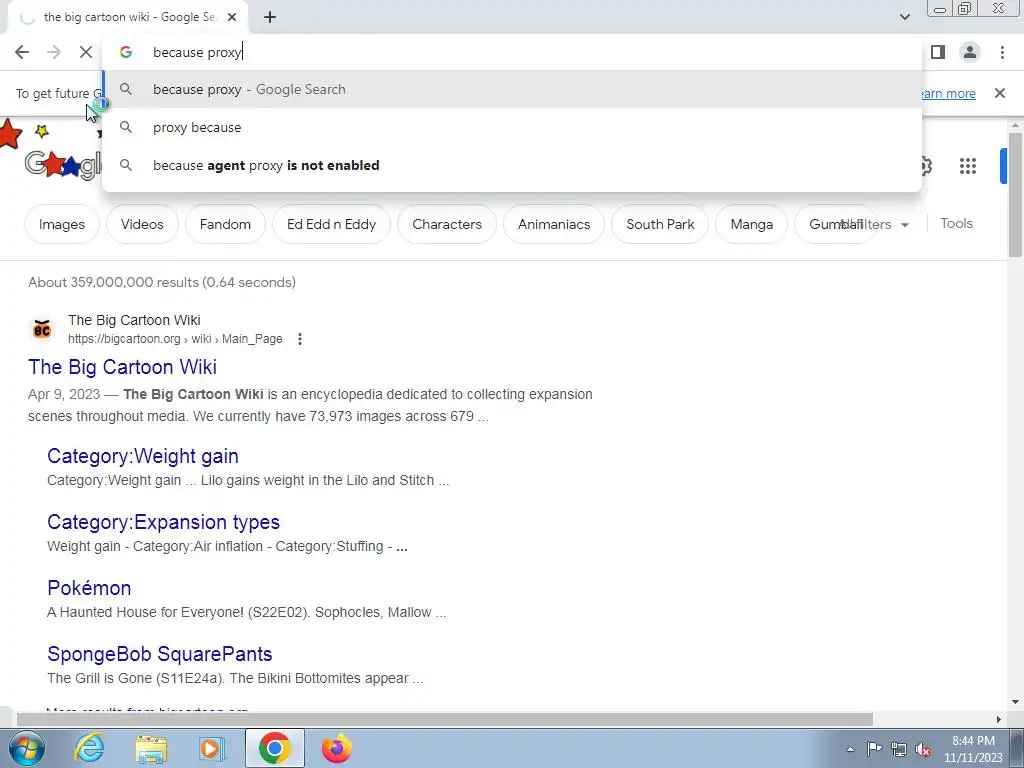1024x768 pixels.
Task: Open Google search settings gear
Action: (925, 166)
